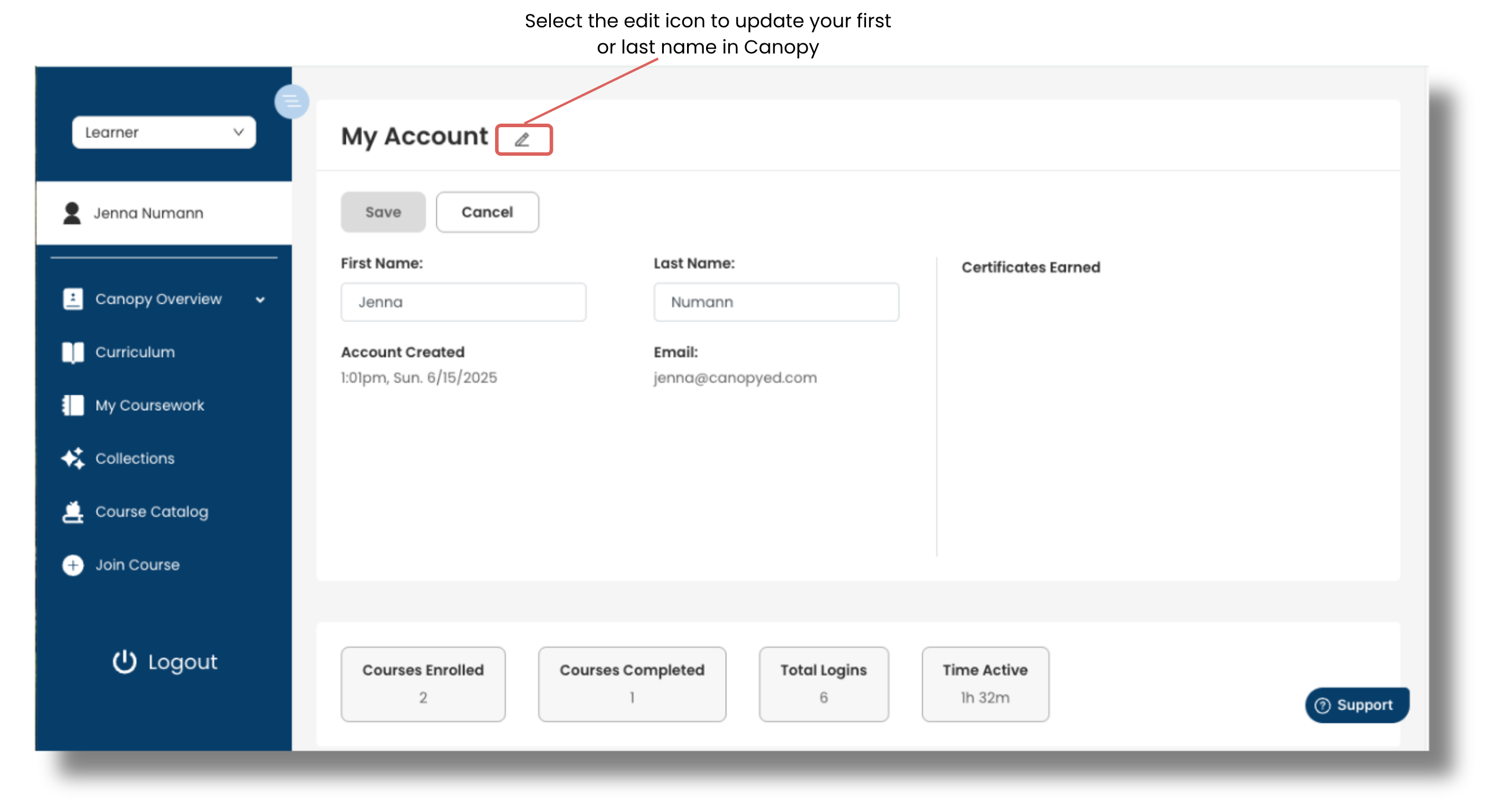Click the Last Name input field
The width and height of the screenshot is (1512, 806).
(776, 302)
